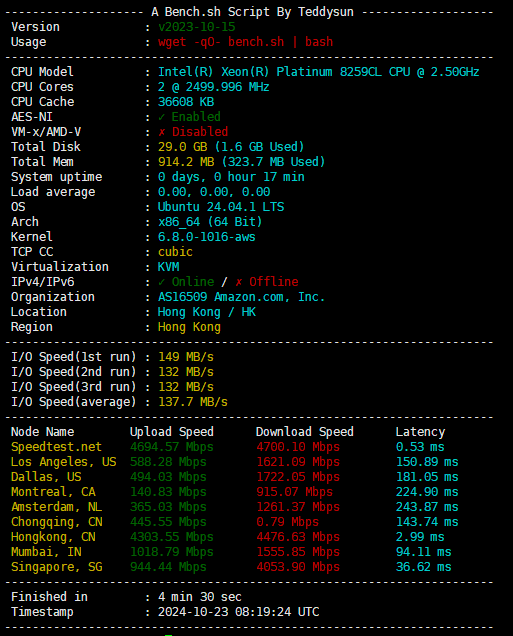Click the timestamp 2024-10-23 08:19:24 UTC
The width and height of the screenshot is (513, 636).
point(238,612)
